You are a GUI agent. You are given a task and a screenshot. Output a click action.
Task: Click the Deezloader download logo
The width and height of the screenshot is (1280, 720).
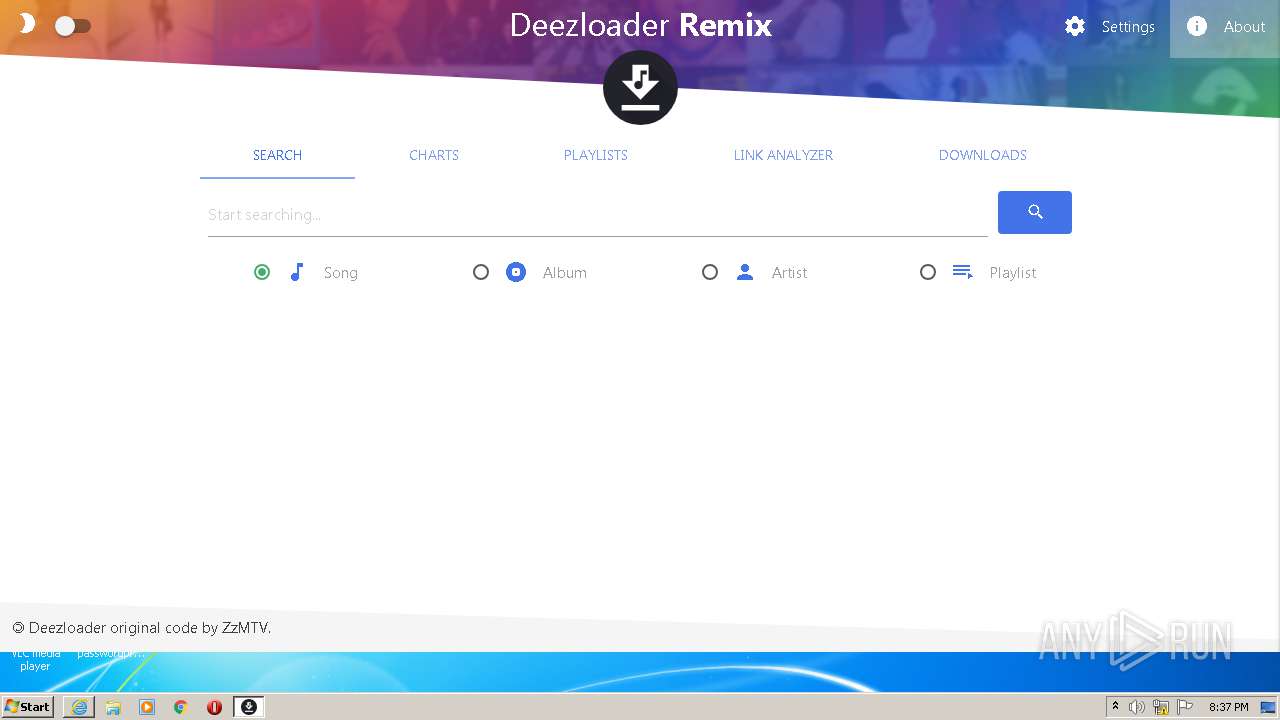(640, 87)
